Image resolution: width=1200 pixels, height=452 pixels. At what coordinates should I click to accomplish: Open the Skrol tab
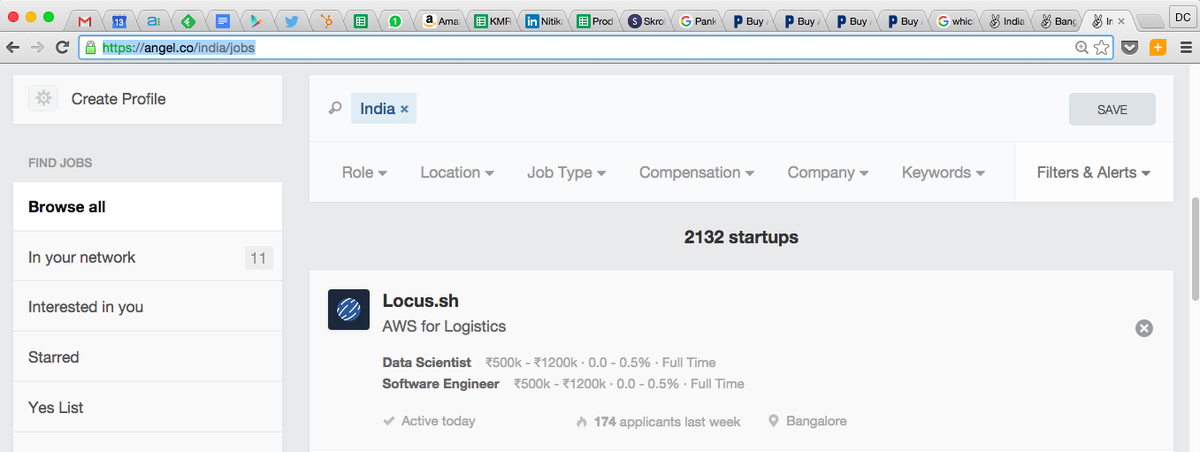coord(647,20)
